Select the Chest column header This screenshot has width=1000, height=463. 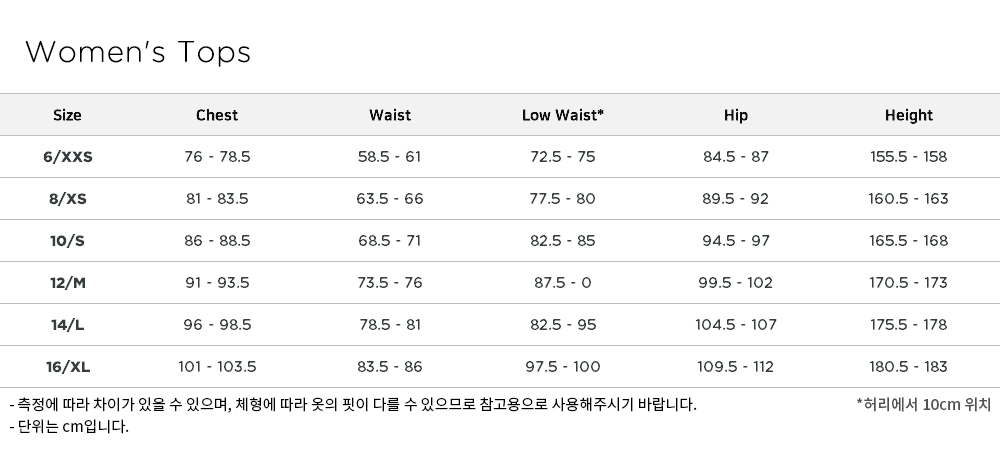[x=217, y=115]
